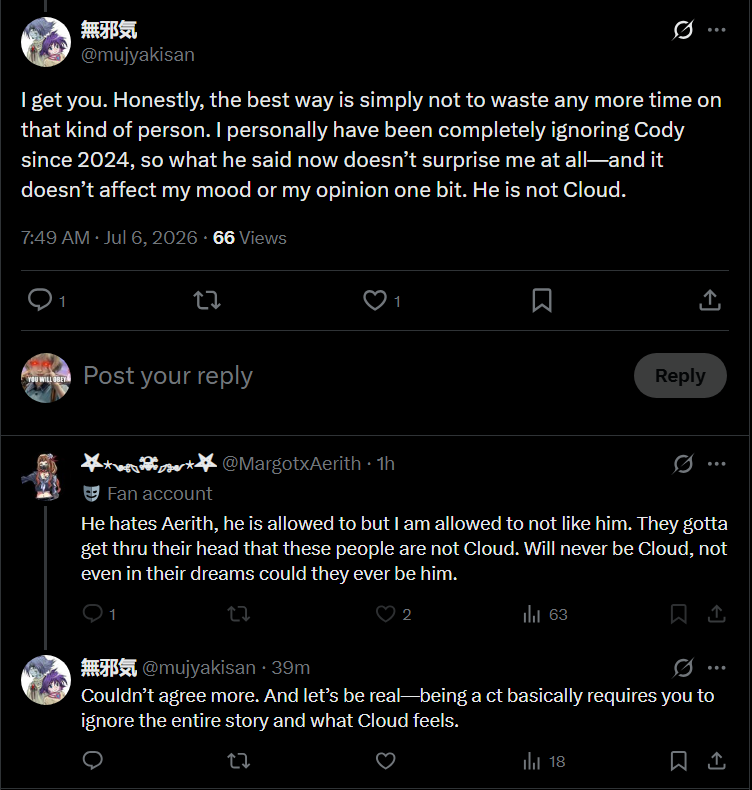
Task: Bookmark the 39m mujyakisan reply
Action: pos(678,761)
